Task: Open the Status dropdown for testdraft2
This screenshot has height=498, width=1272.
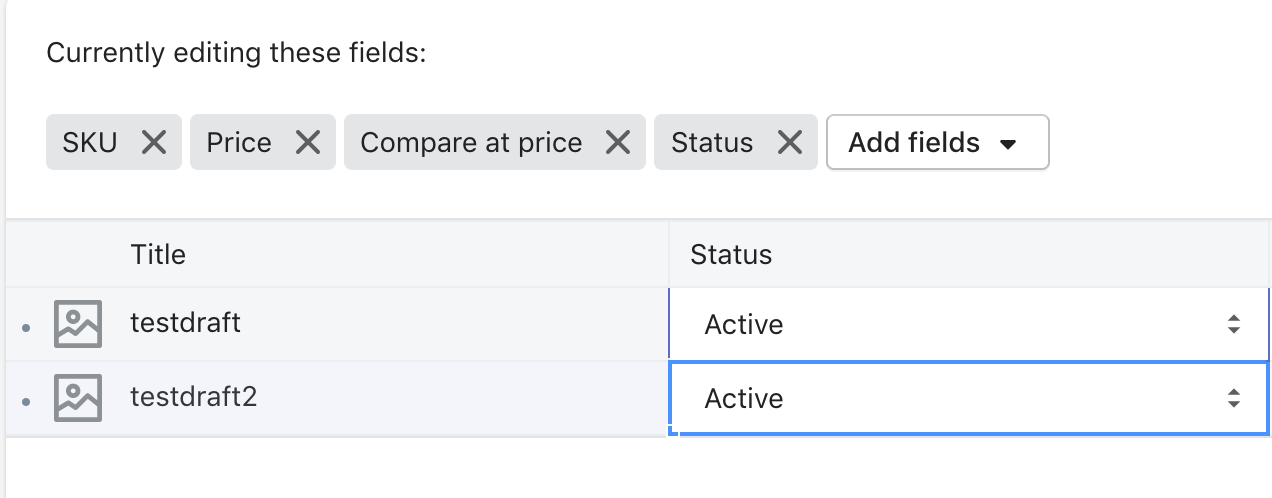Action: 967,398
